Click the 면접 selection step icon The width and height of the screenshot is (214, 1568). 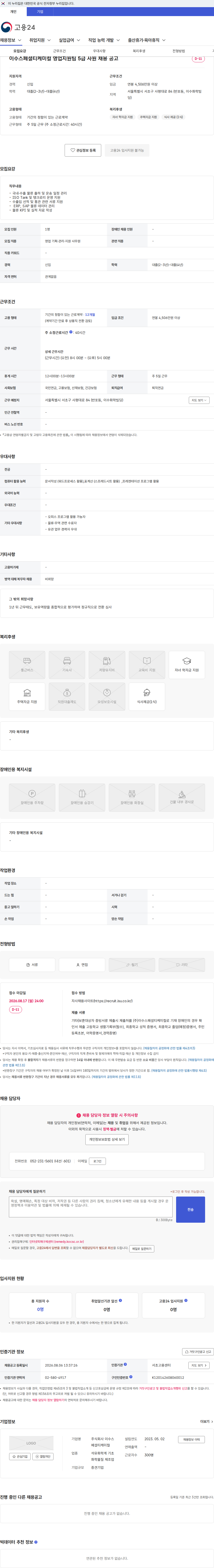82,965
